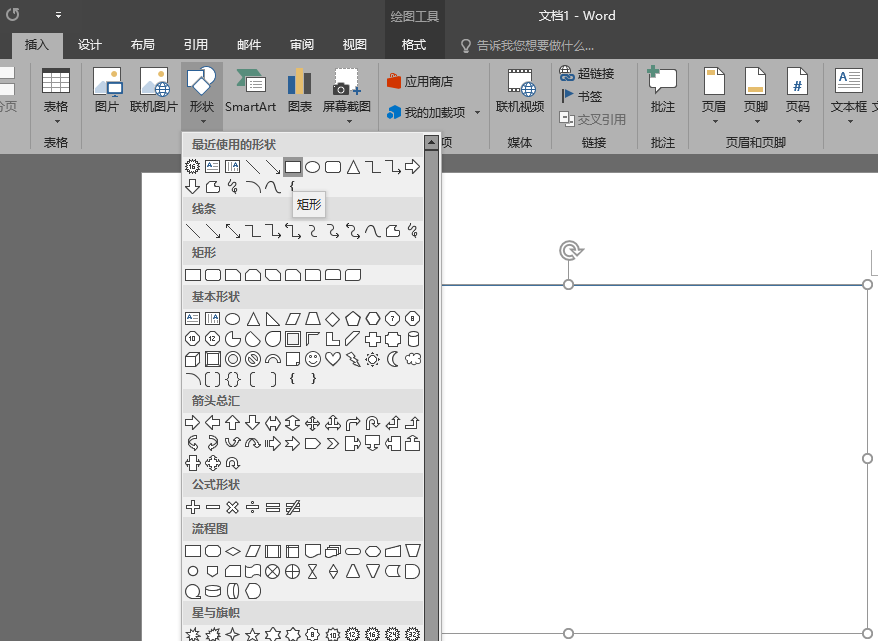Open the 页脚 footer dropdown
The width and height of the screenshot is (878, 641).
pyautogui.click(x=756, y=96)
